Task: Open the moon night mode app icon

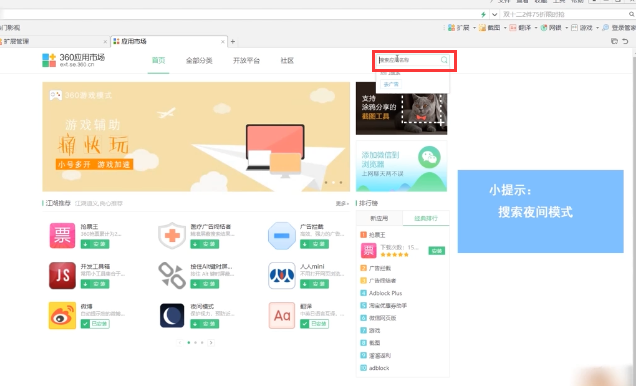Action: click(x=172, y=315)
